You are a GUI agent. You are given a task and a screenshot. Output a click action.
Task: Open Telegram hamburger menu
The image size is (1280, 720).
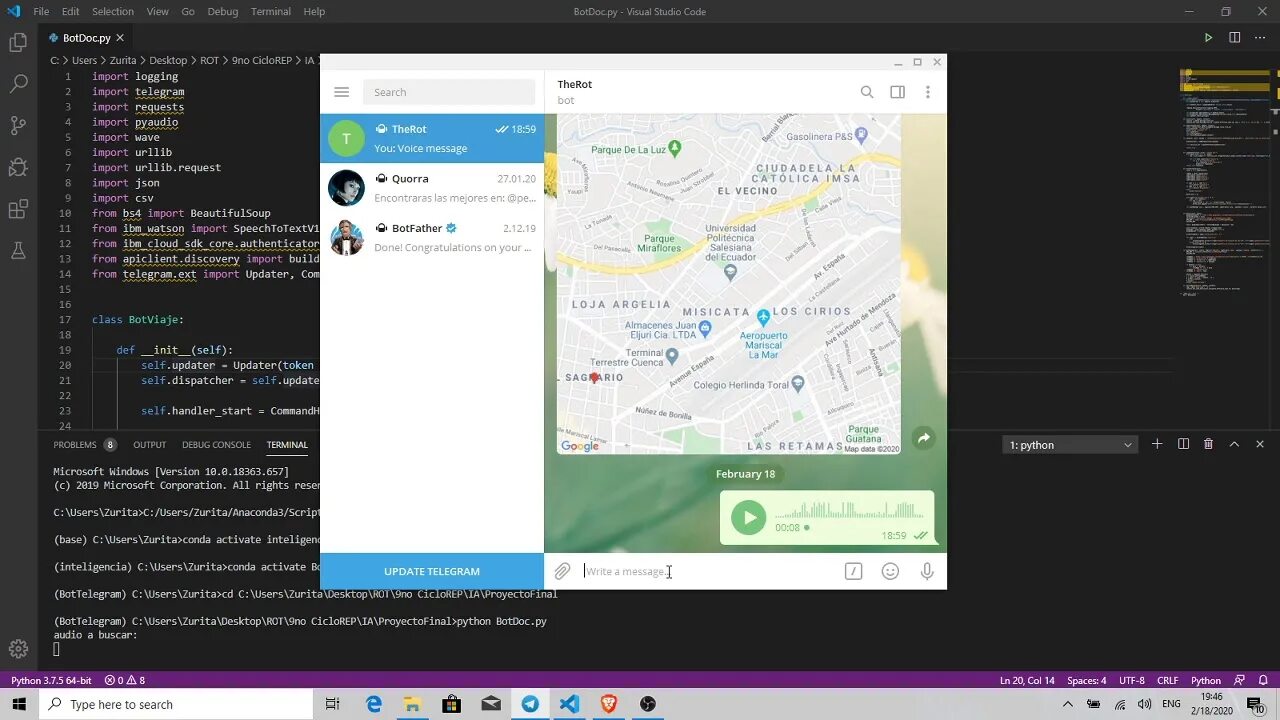coord(341,92)
